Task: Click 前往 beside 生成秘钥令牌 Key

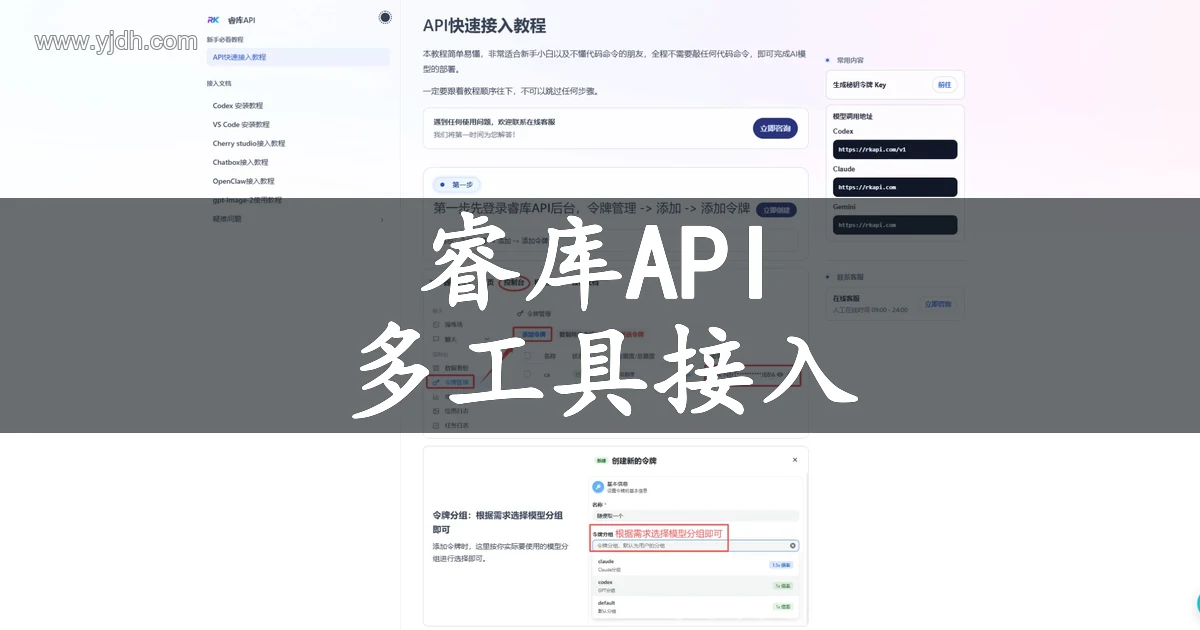Action: (x=944, y=85)
